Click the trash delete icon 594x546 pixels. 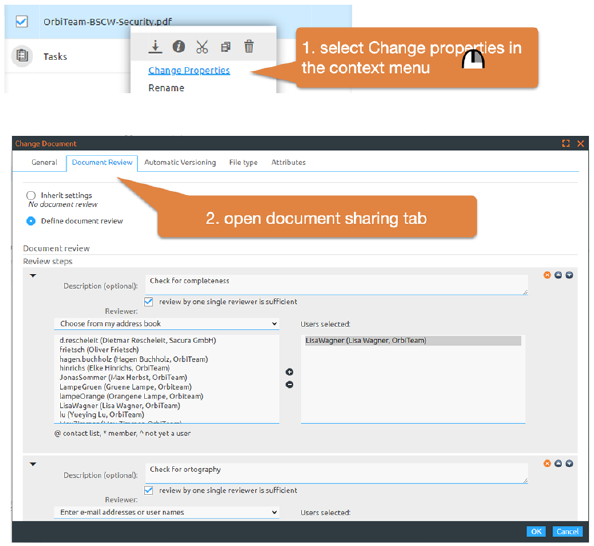click(x=249, y=47)
